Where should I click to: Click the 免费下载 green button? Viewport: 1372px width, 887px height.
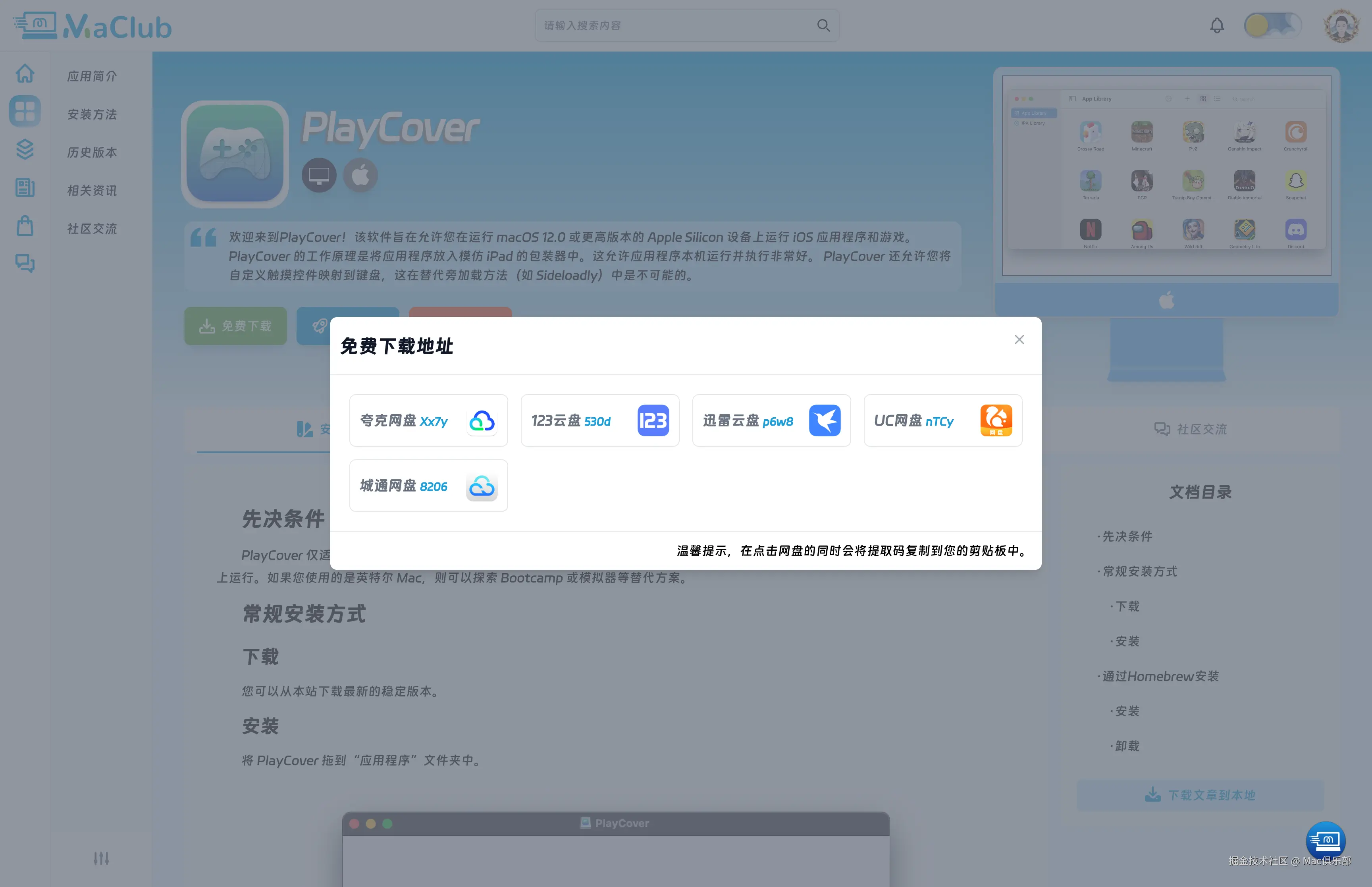pos(235,326)
